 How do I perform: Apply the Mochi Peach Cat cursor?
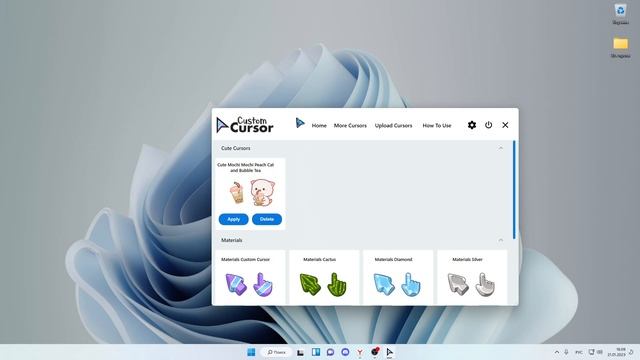pyautogui.click(x=233, y=219)
